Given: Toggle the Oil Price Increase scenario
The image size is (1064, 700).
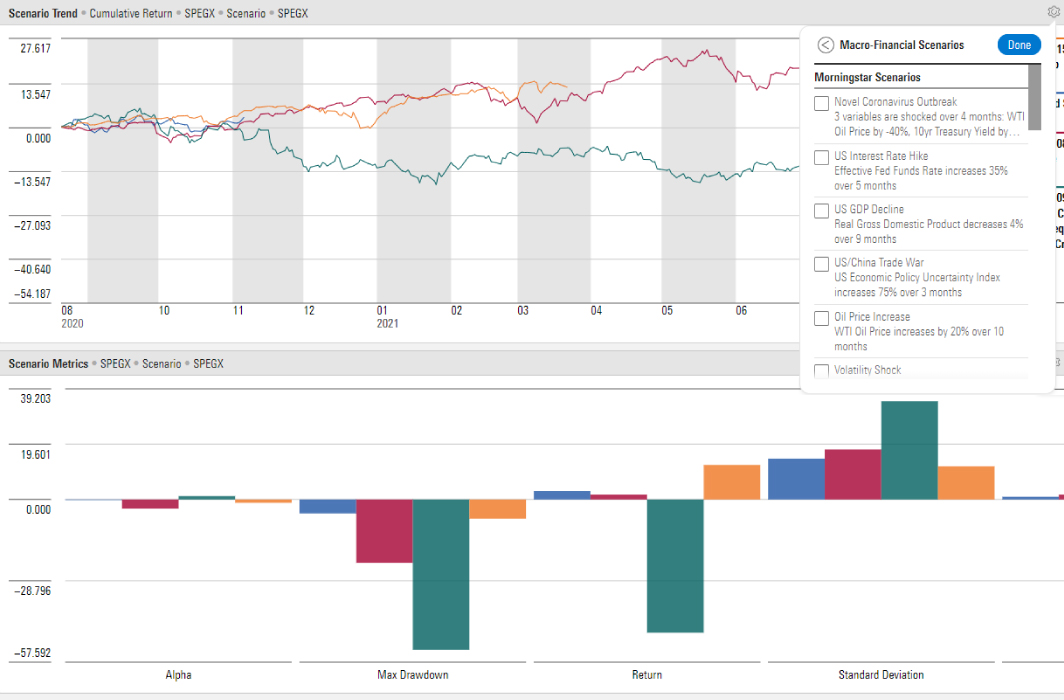Looking at the screenshot, I should 821,318.
